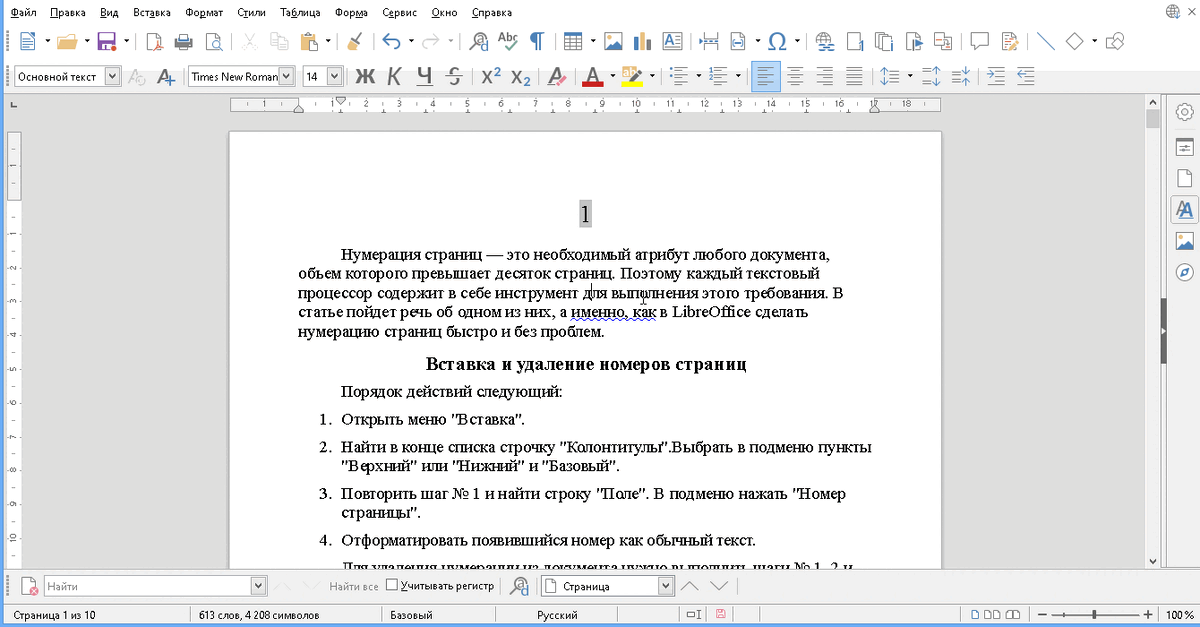Toggle bold formatting (Ж)
Screen dimensions: 1200x627
pos(365,76)
